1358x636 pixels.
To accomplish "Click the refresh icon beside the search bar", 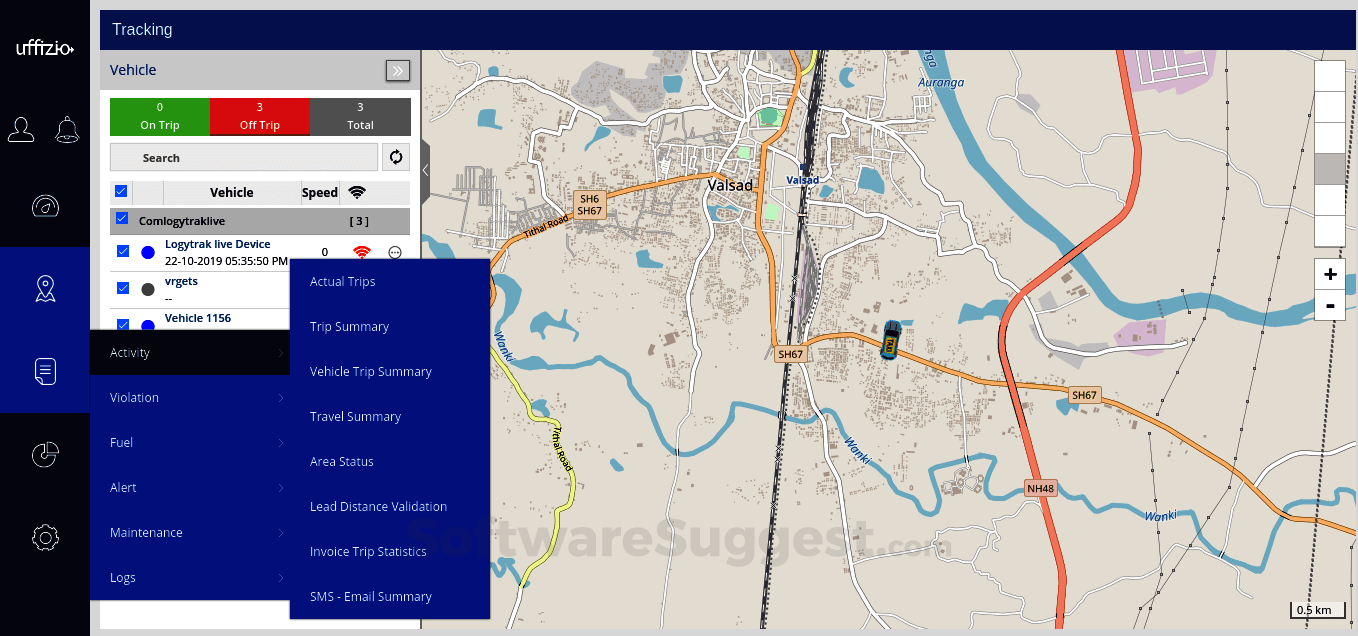I will point(395,157).
